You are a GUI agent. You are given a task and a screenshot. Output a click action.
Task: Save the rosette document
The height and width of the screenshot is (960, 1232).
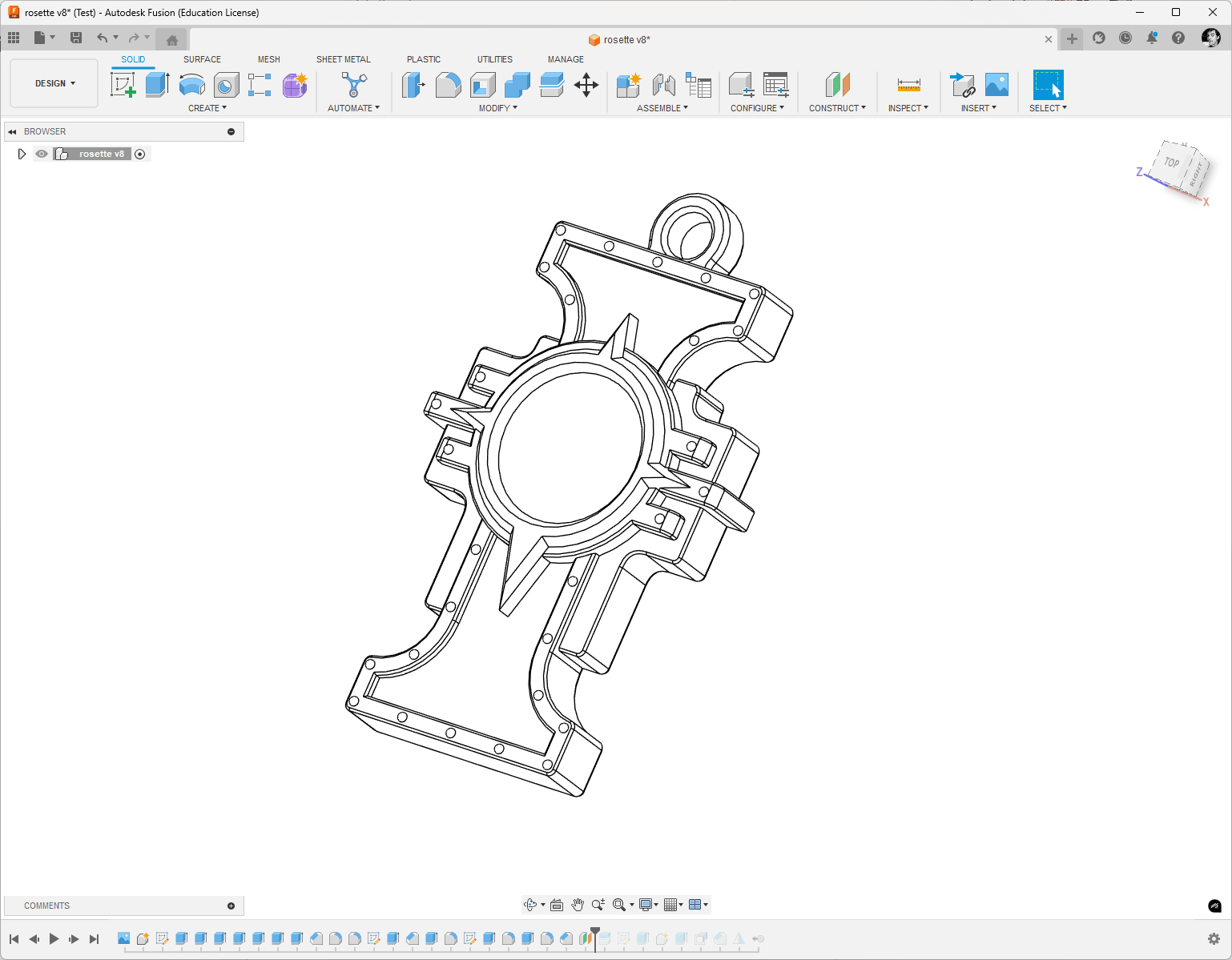click(76, 38)
